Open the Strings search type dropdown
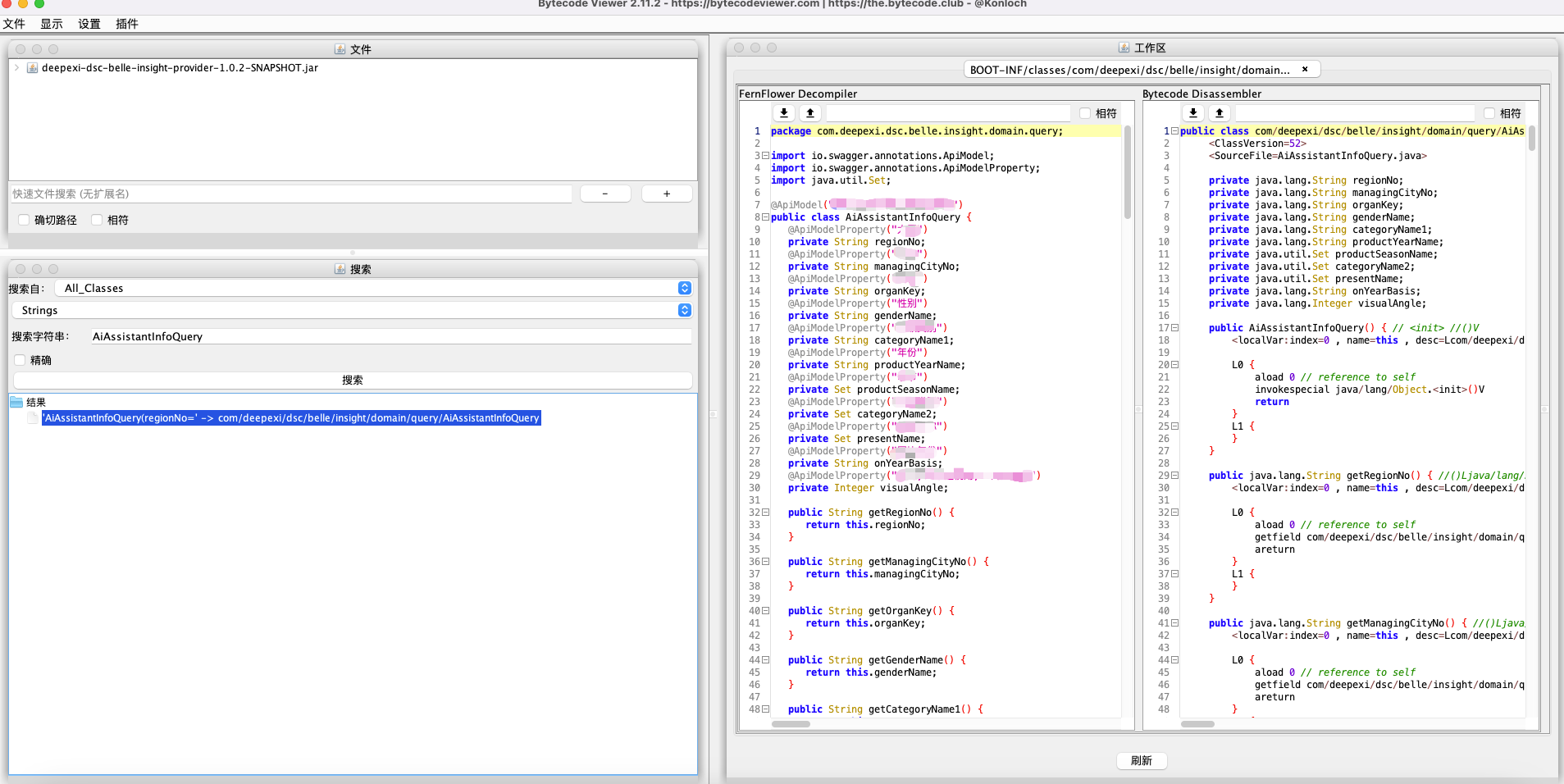 [x=353, y=310]
